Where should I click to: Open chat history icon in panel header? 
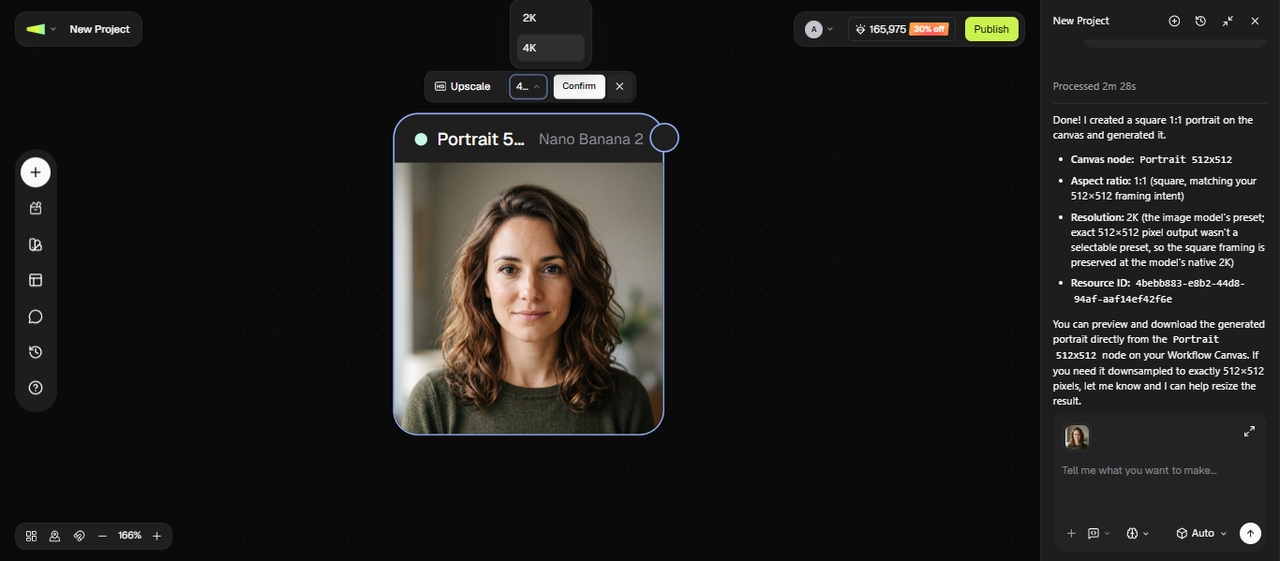pyautogui.click(x=1200, y=21)
